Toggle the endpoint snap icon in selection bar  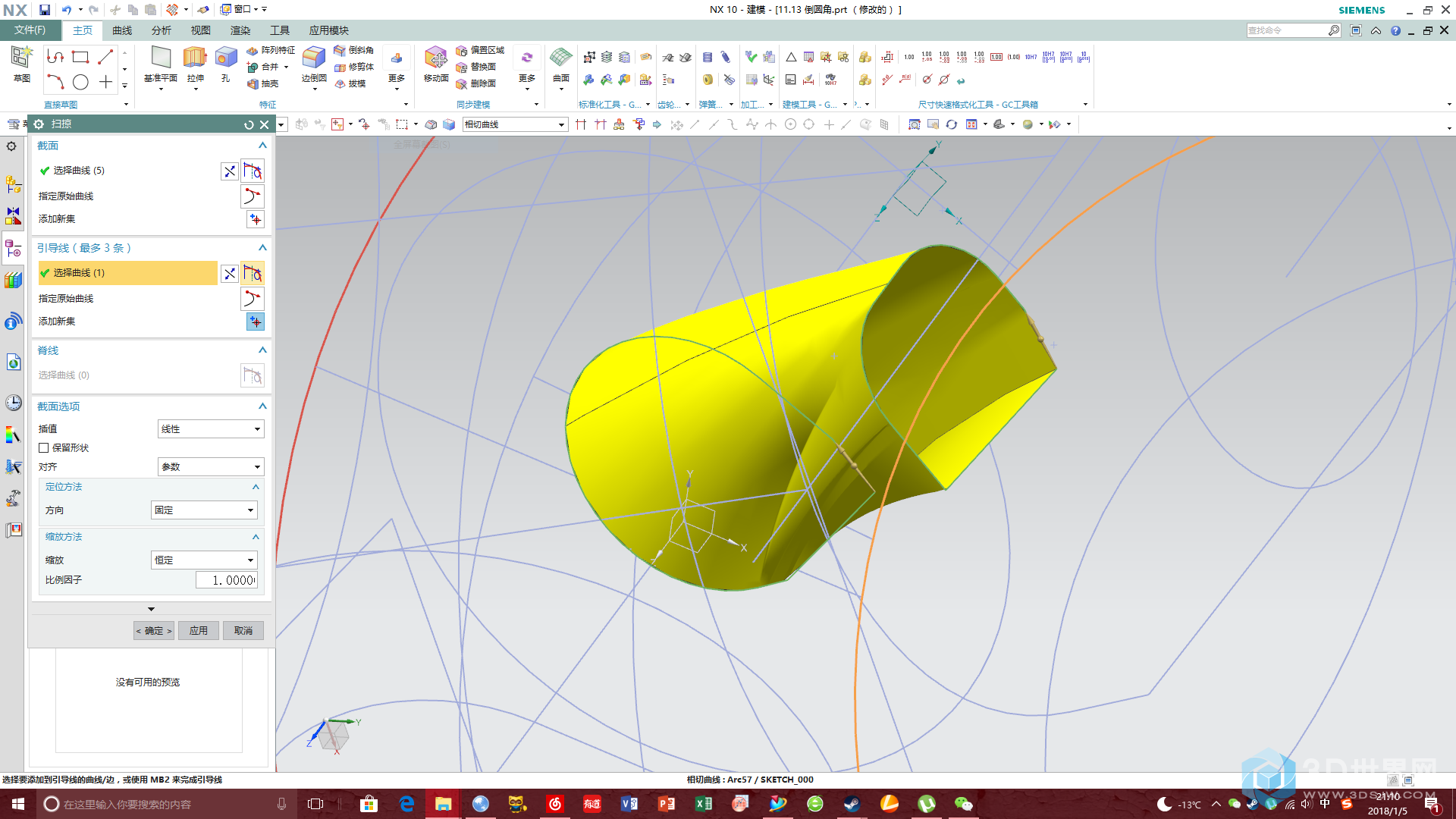point(695,124)
